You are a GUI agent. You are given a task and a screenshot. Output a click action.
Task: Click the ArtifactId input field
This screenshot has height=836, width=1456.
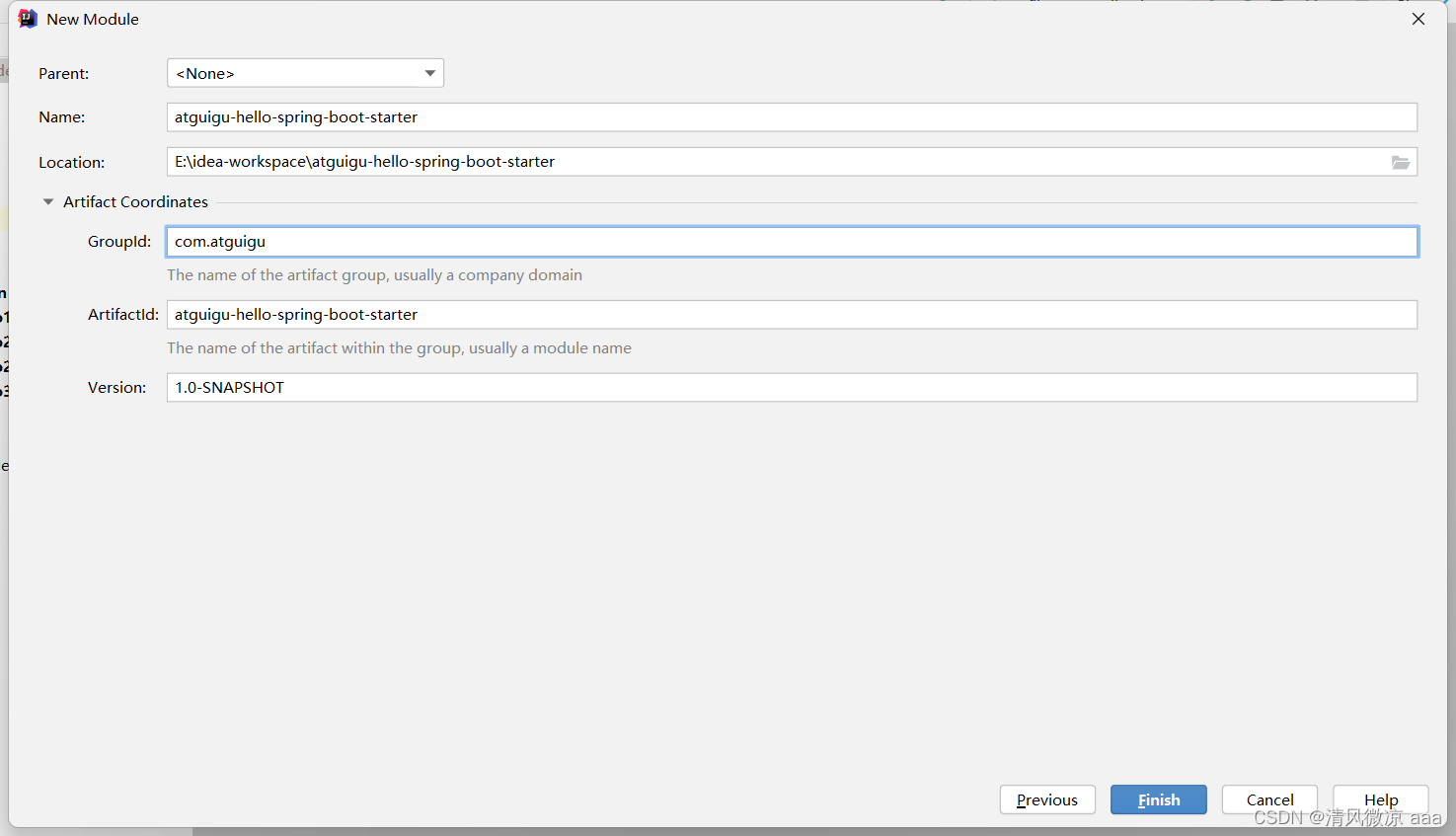pos(792,315)
